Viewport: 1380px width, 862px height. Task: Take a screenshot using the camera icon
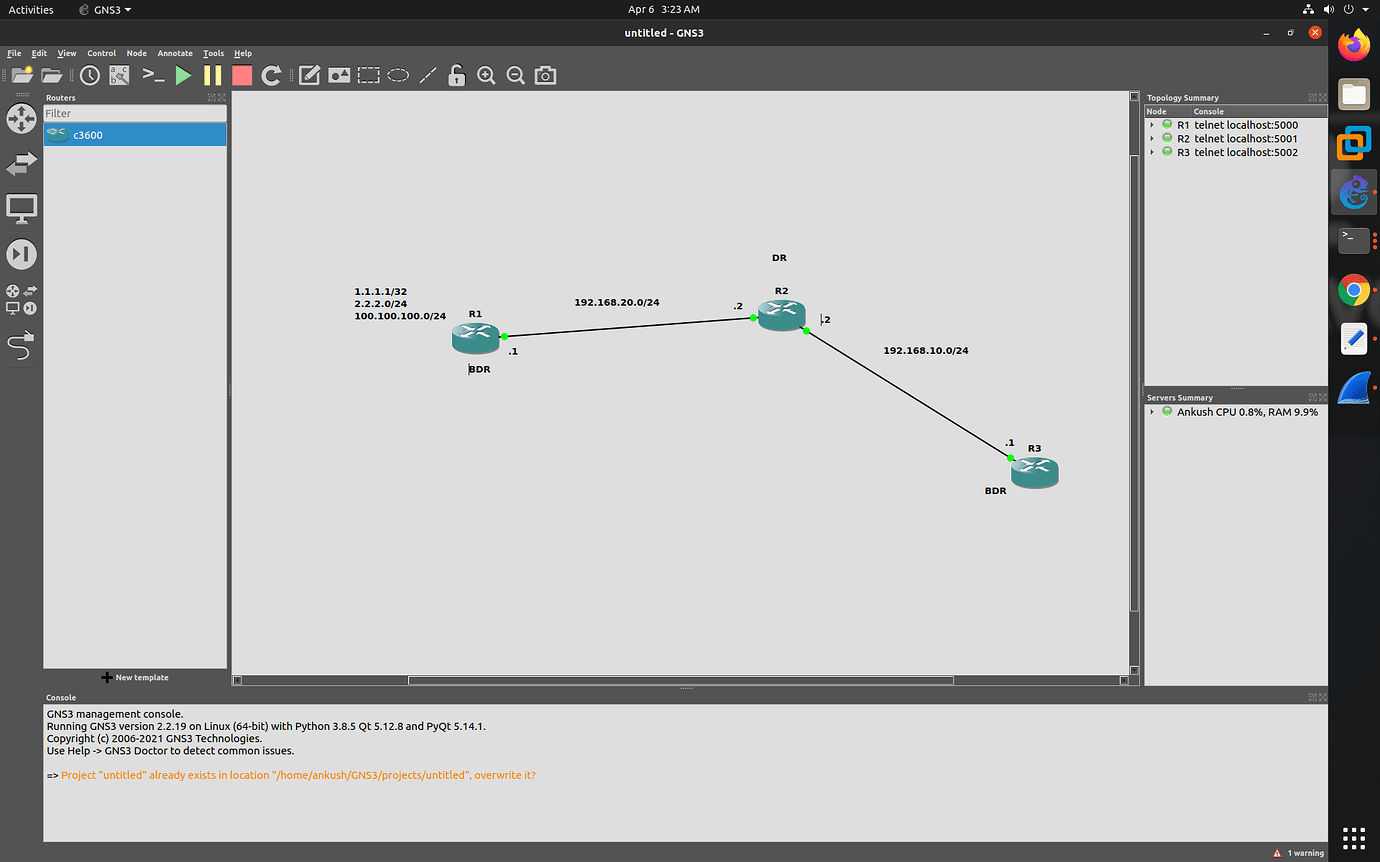(545, 75)
